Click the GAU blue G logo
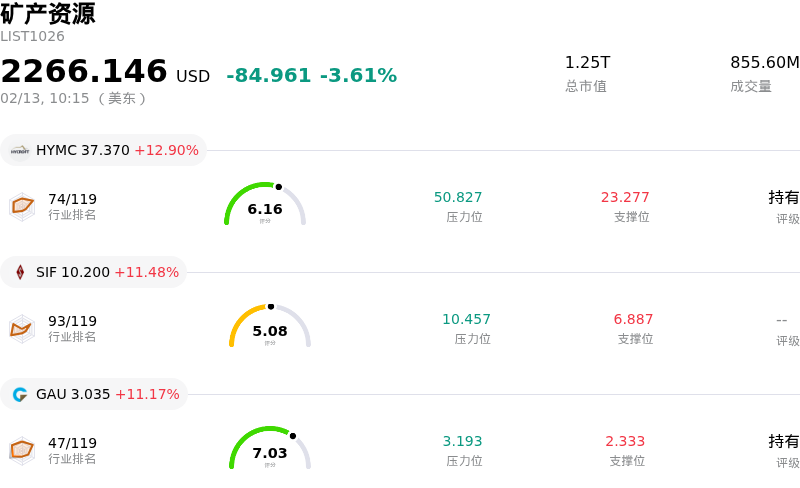 click(20, 394)
